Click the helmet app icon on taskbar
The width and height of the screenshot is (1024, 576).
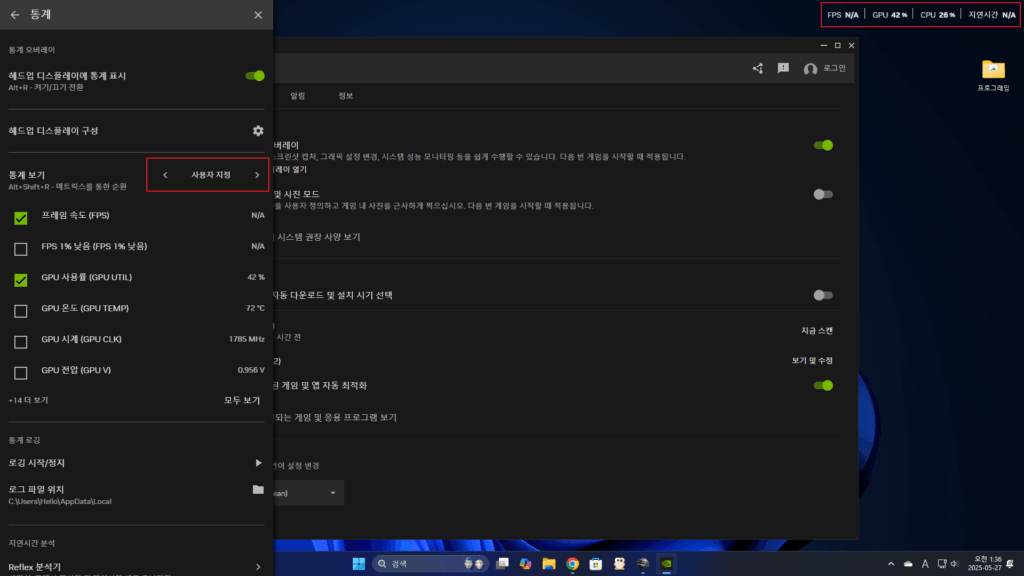[643, 564]
